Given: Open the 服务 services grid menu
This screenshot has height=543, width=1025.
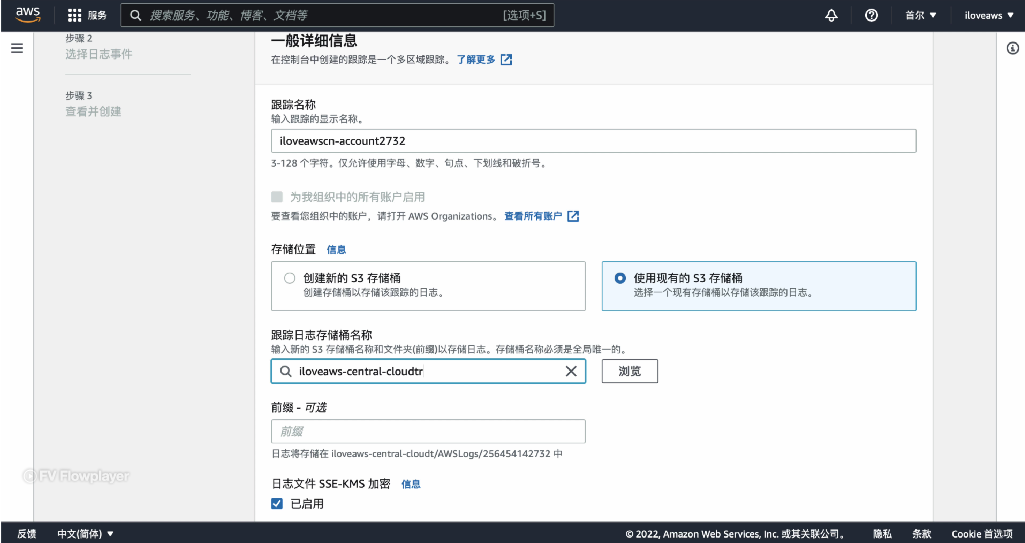Looking at the screenshot, I should pyautogui.click(x=87, y=15).
